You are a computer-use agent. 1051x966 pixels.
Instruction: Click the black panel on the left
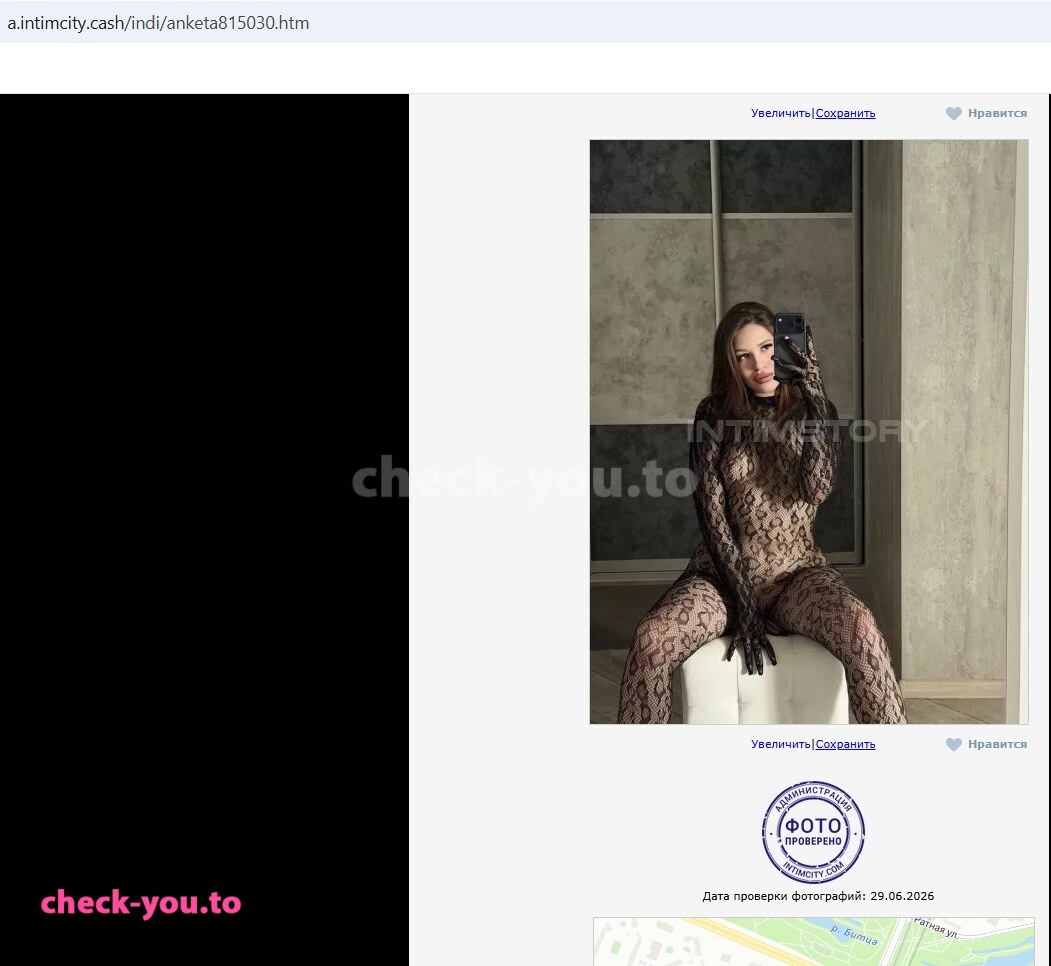(x=204, y=530)
